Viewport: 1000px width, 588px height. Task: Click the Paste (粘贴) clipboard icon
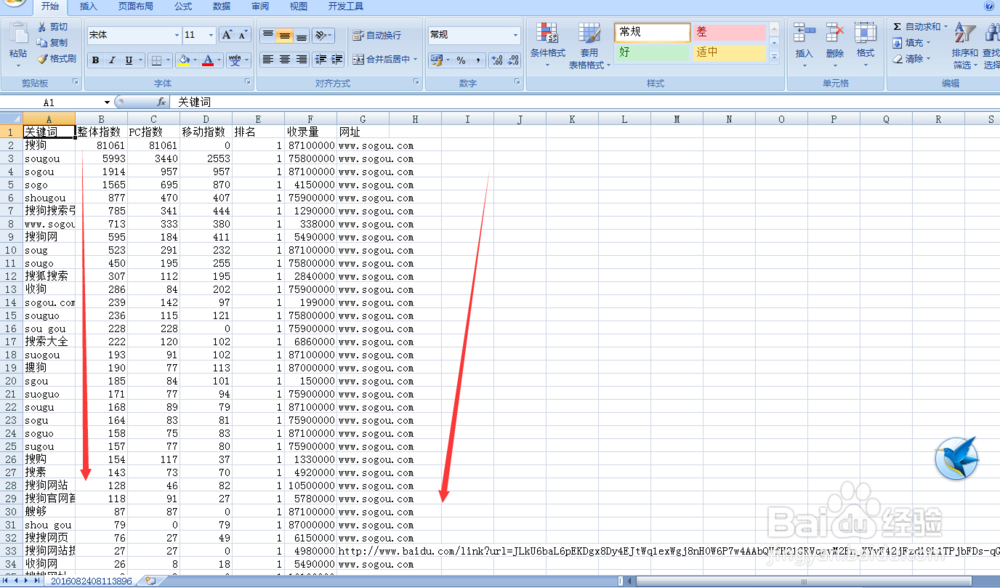point(18,35)
